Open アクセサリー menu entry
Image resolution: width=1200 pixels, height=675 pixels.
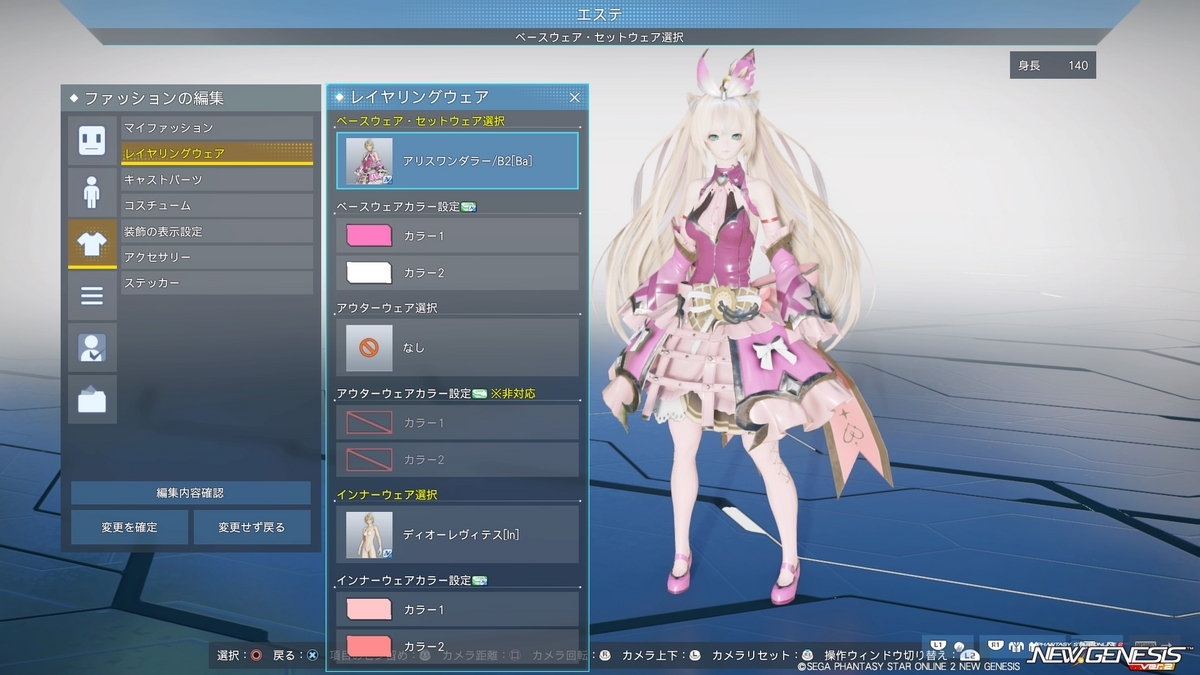click(x=217, y=258)
